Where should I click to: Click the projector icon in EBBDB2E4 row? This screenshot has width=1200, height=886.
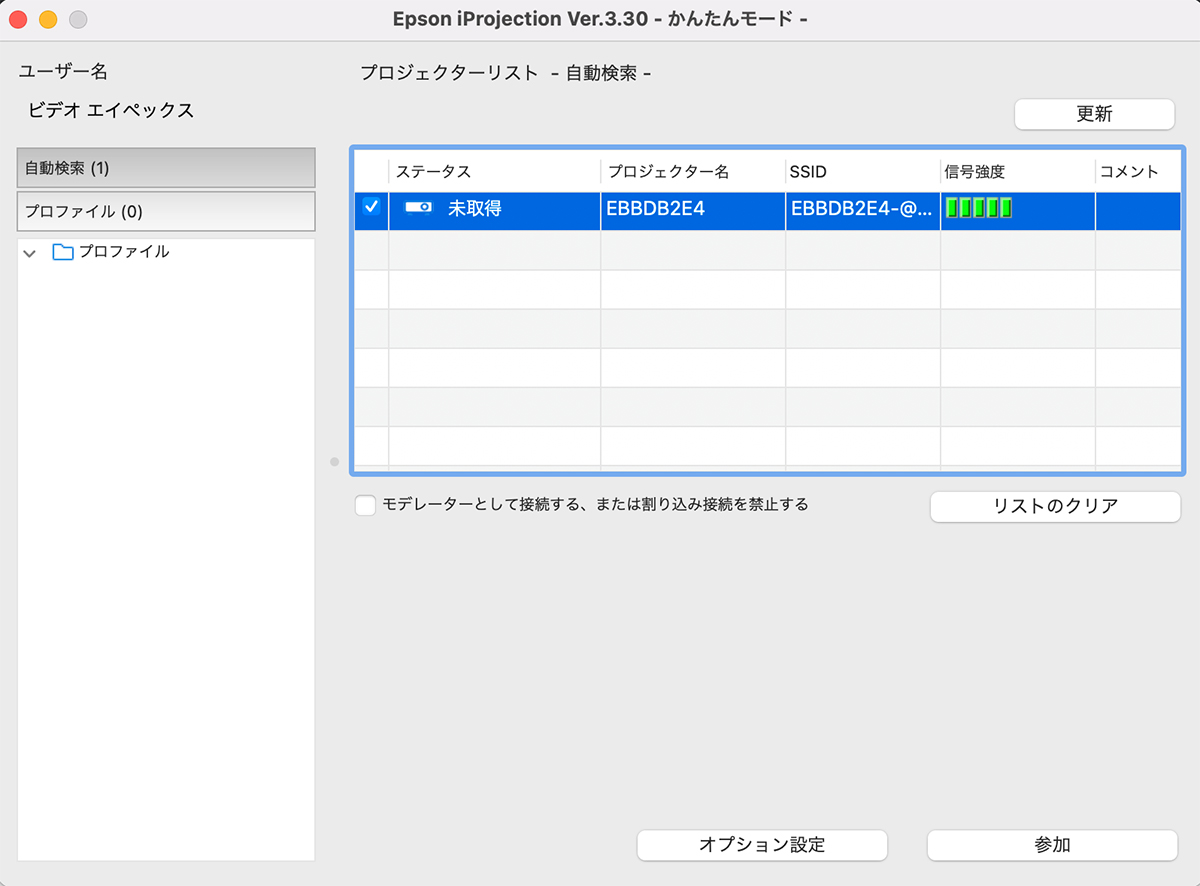click(418, 207)
